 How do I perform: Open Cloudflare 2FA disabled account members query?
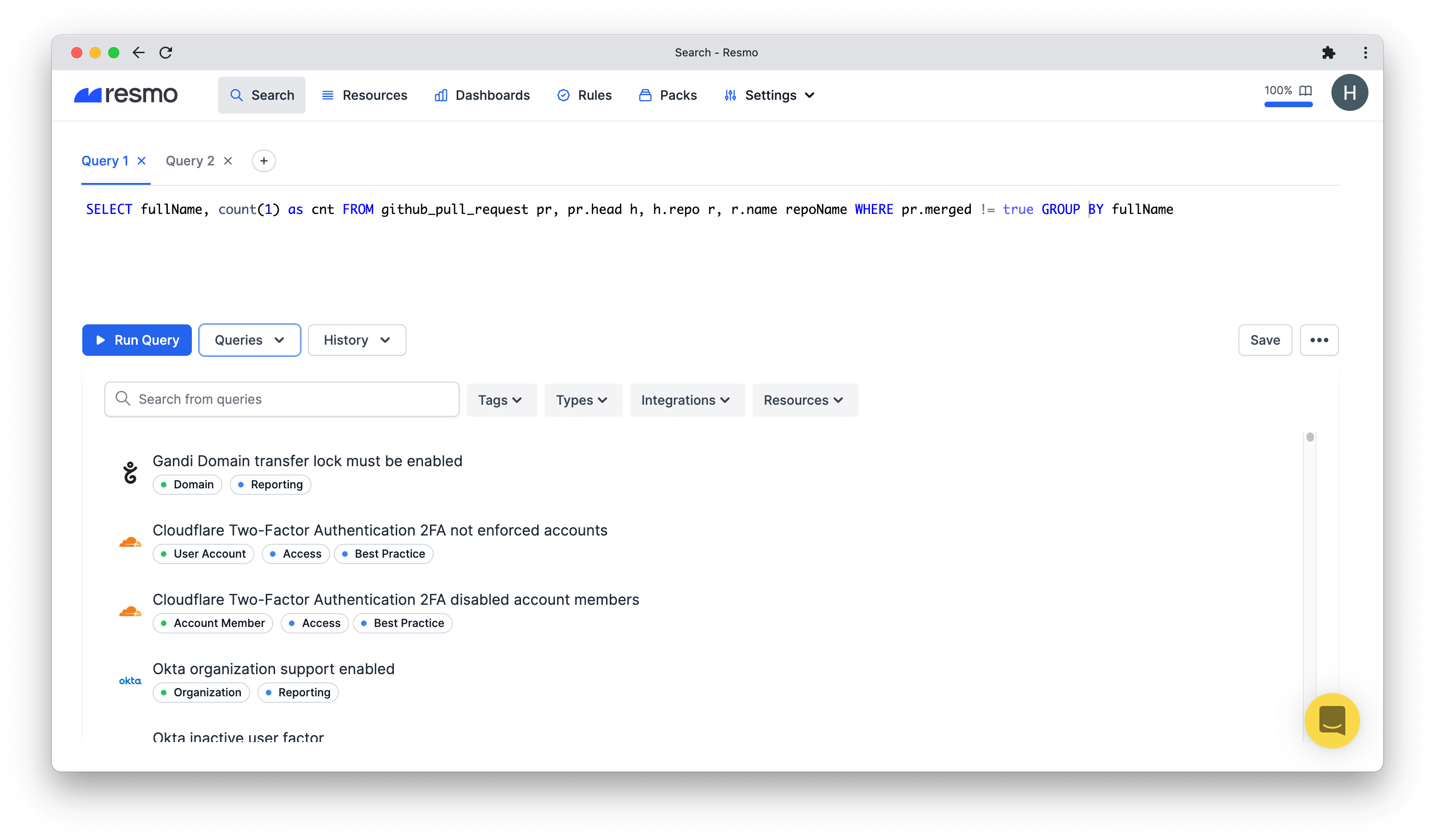(x=396, y=600)
